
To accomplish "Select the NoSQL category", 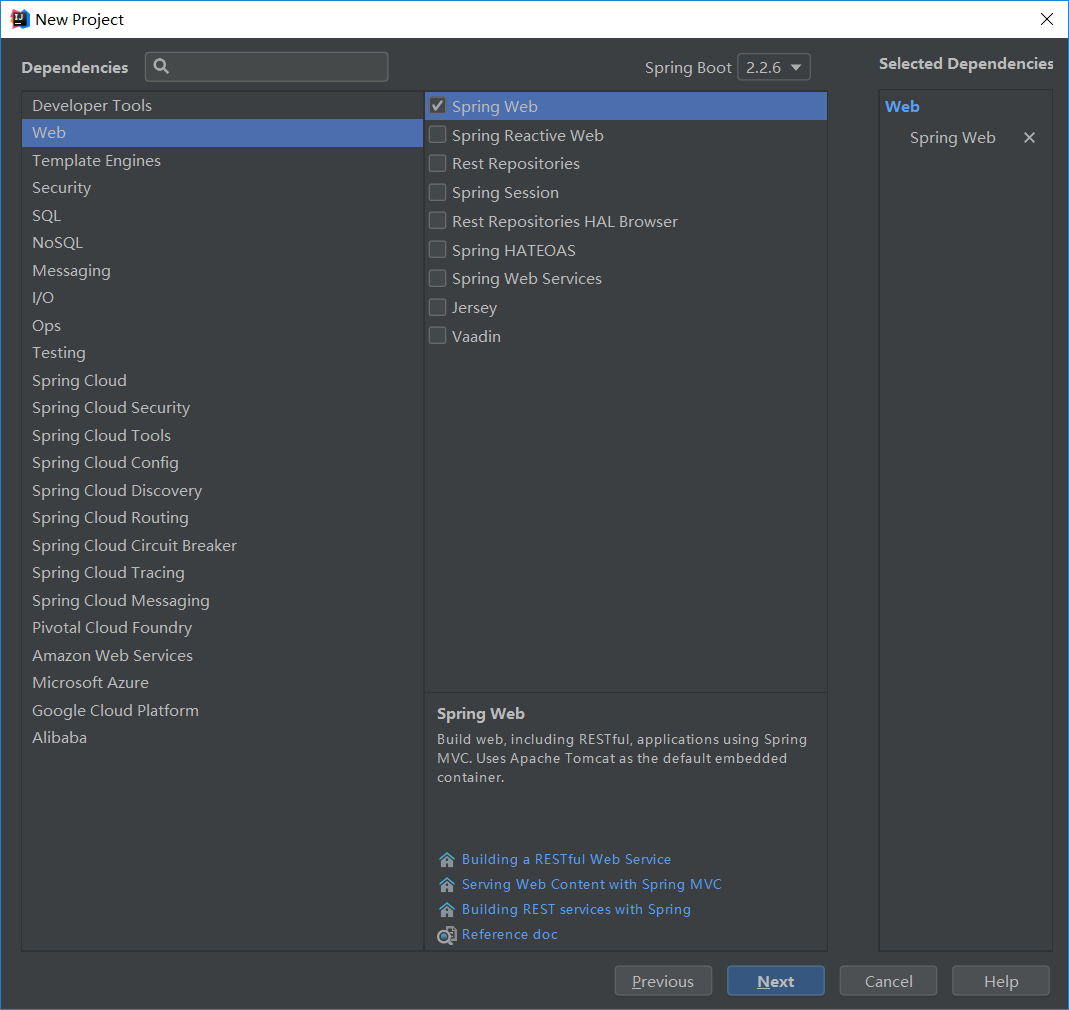I will tap(222, 243).
